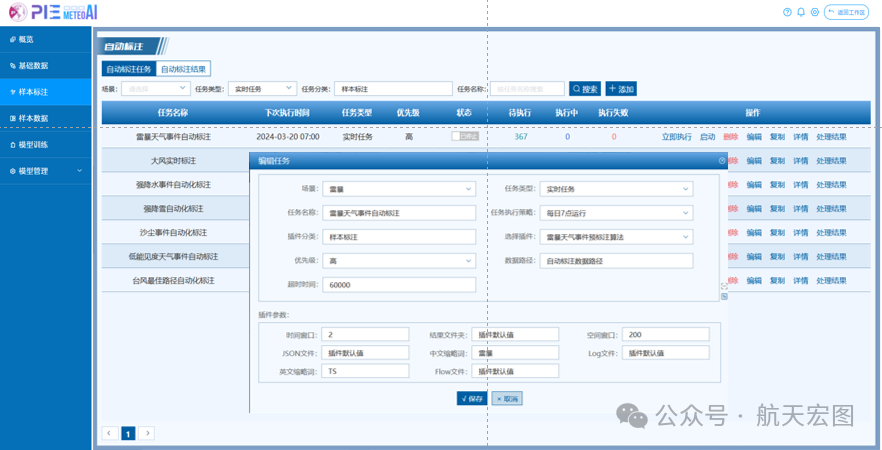Open the 场景 dropdown in edit dialog
Viewport: 882px width, 450px height.
point(400,189)
